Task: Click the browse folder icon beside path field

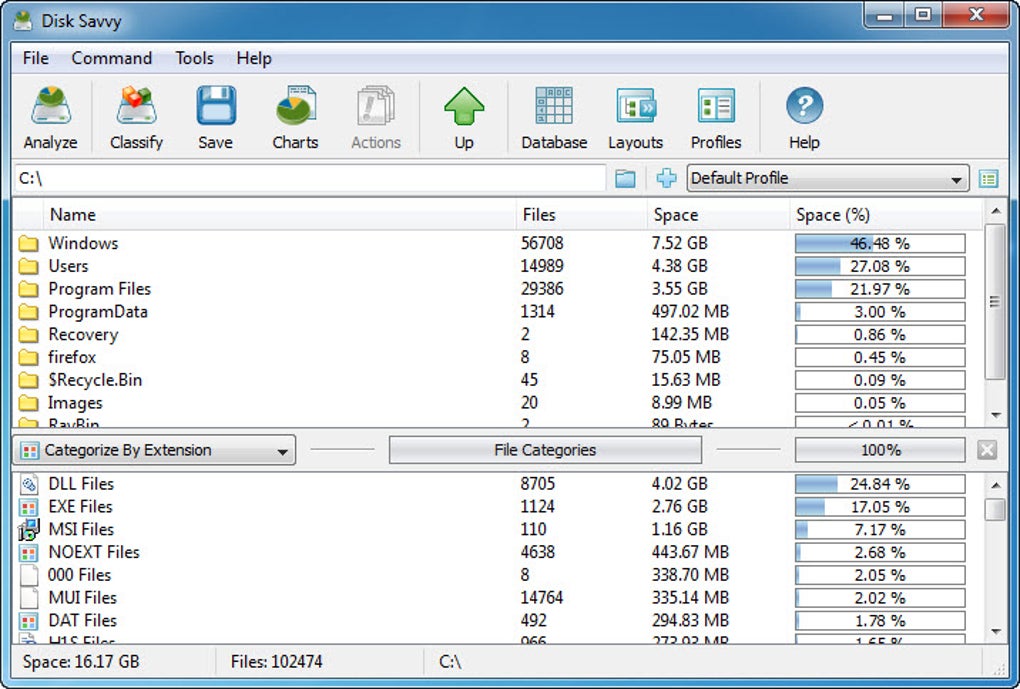Action: click(x=625, y=178)
